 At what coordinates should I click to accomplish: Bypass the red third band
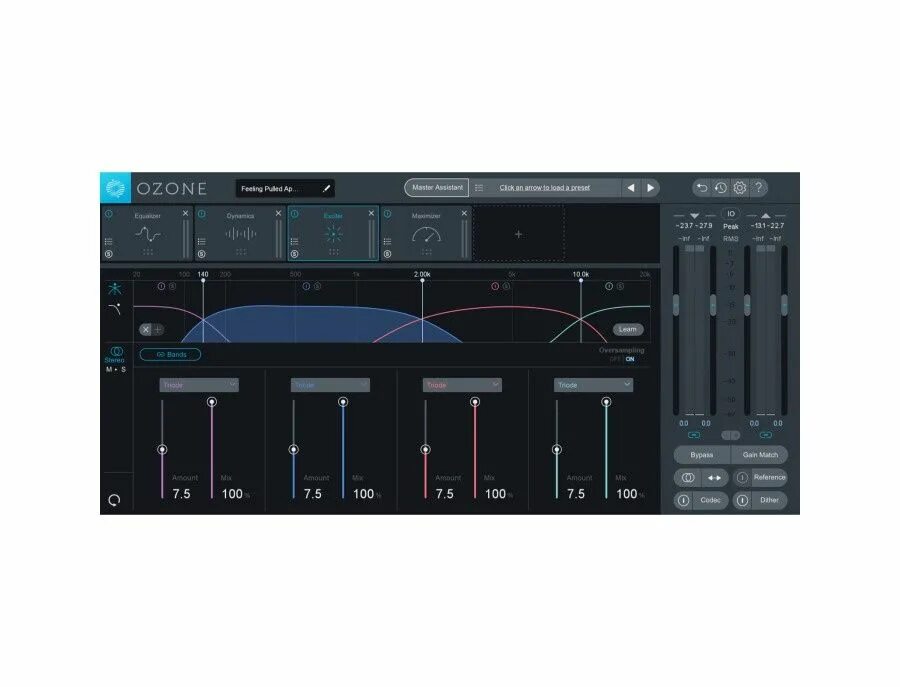click(495, 286)
